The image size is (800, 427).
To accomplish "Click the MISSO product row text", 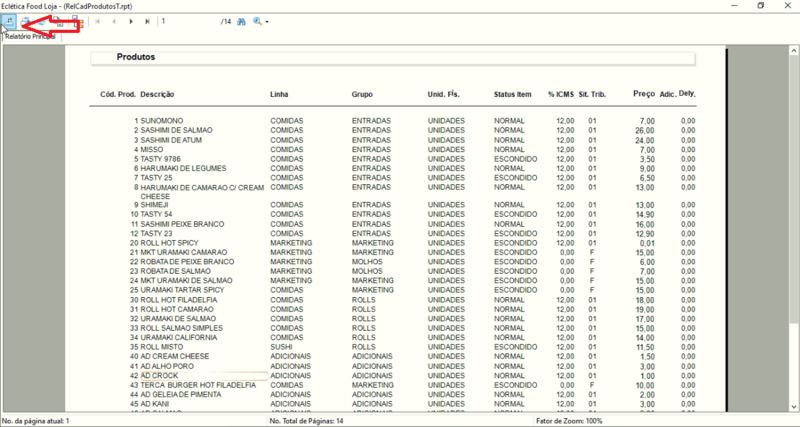I will click(x=152, y=149).
